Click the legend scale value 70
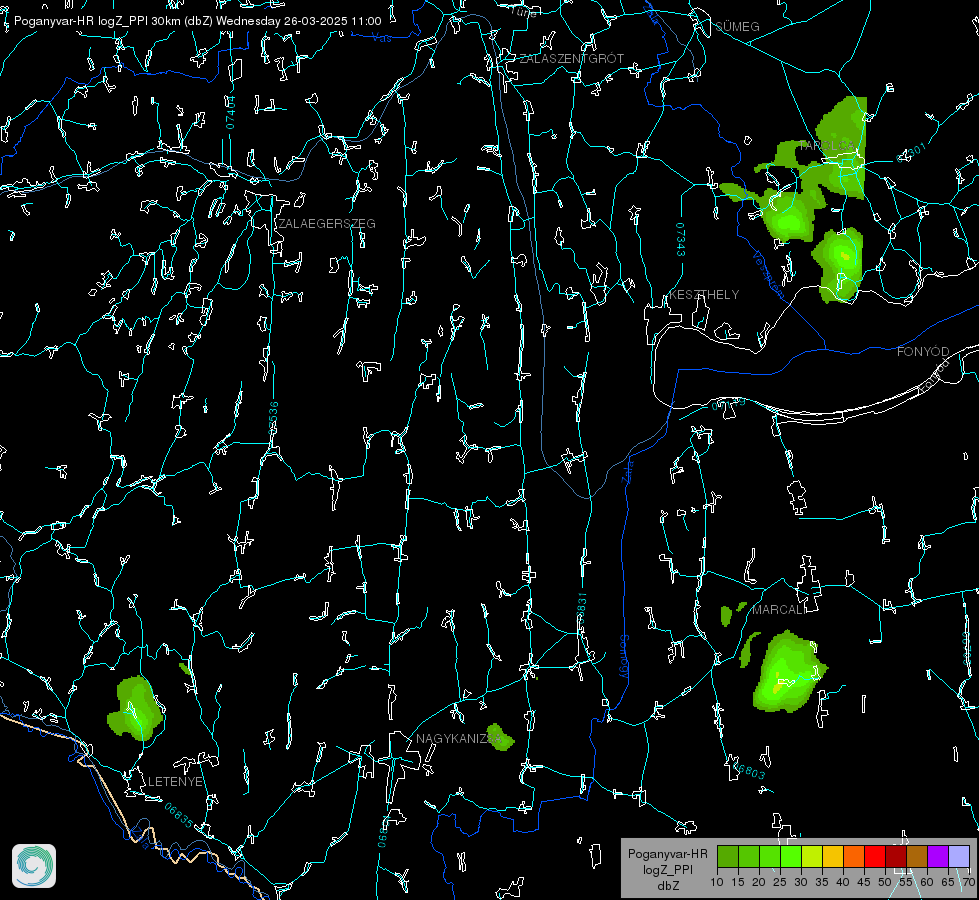The height and width of the screenshot is (900, 979). point(969,883)
